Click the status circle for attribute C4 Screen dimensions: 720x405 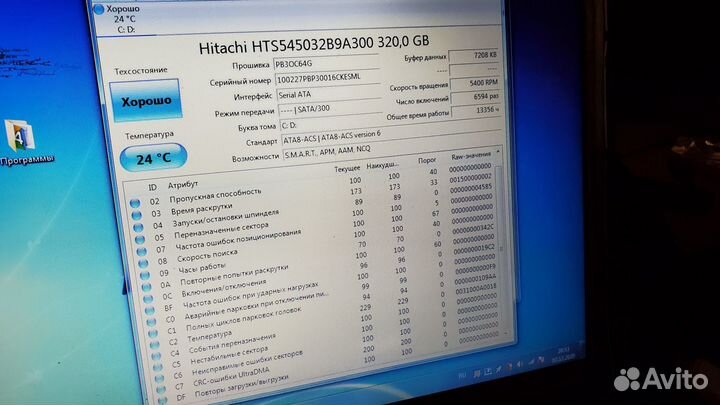point(157,356)
